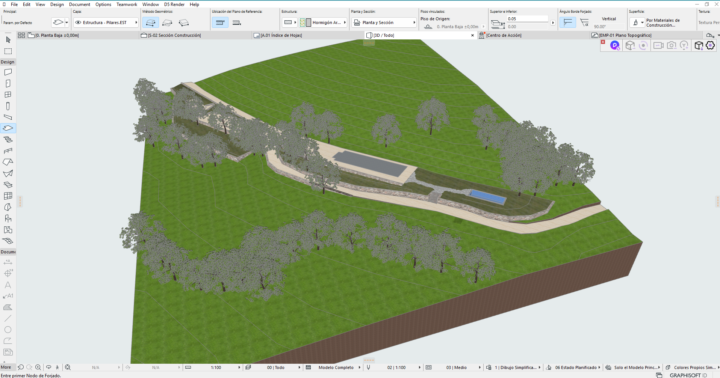Select the active Slab tool
Screen dimensions: 720x378
click(8, 128)
